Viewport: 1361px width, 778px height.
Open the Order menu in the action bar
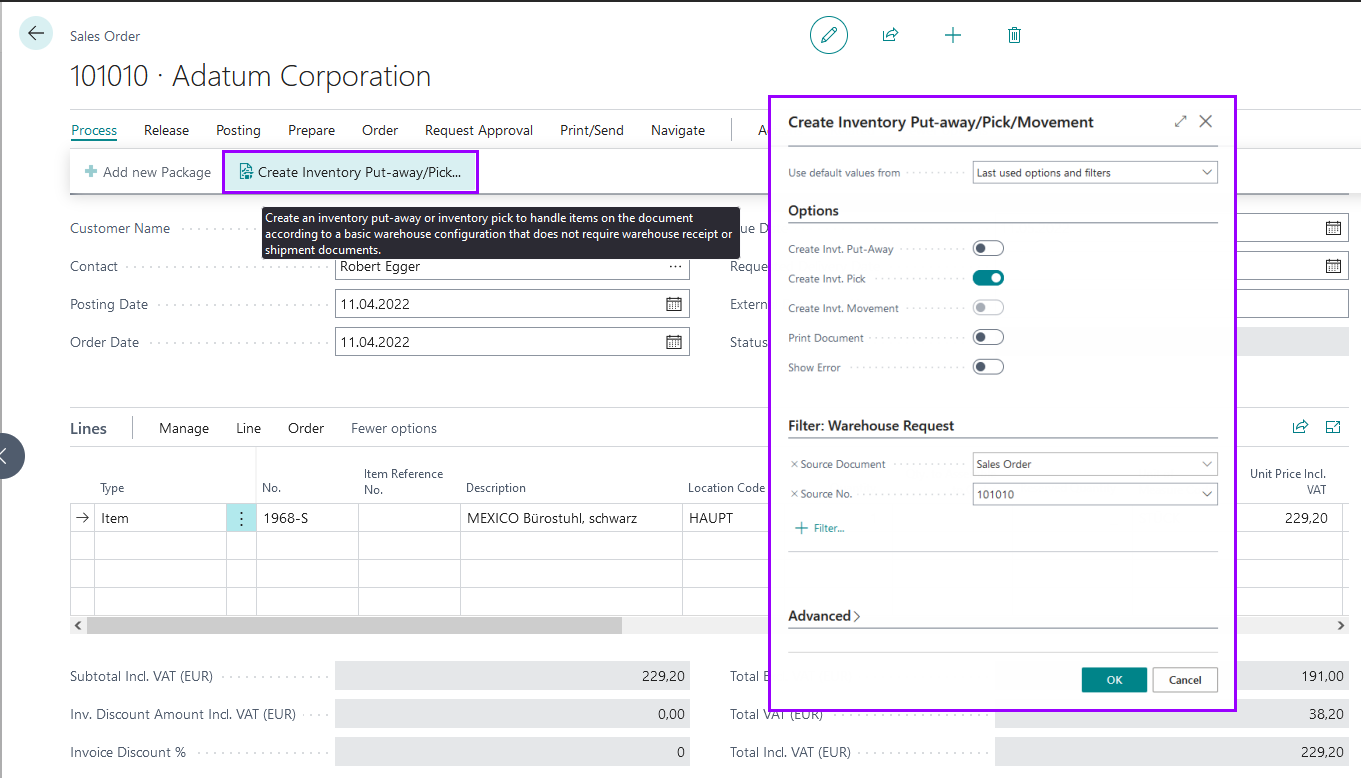point(380,130)
